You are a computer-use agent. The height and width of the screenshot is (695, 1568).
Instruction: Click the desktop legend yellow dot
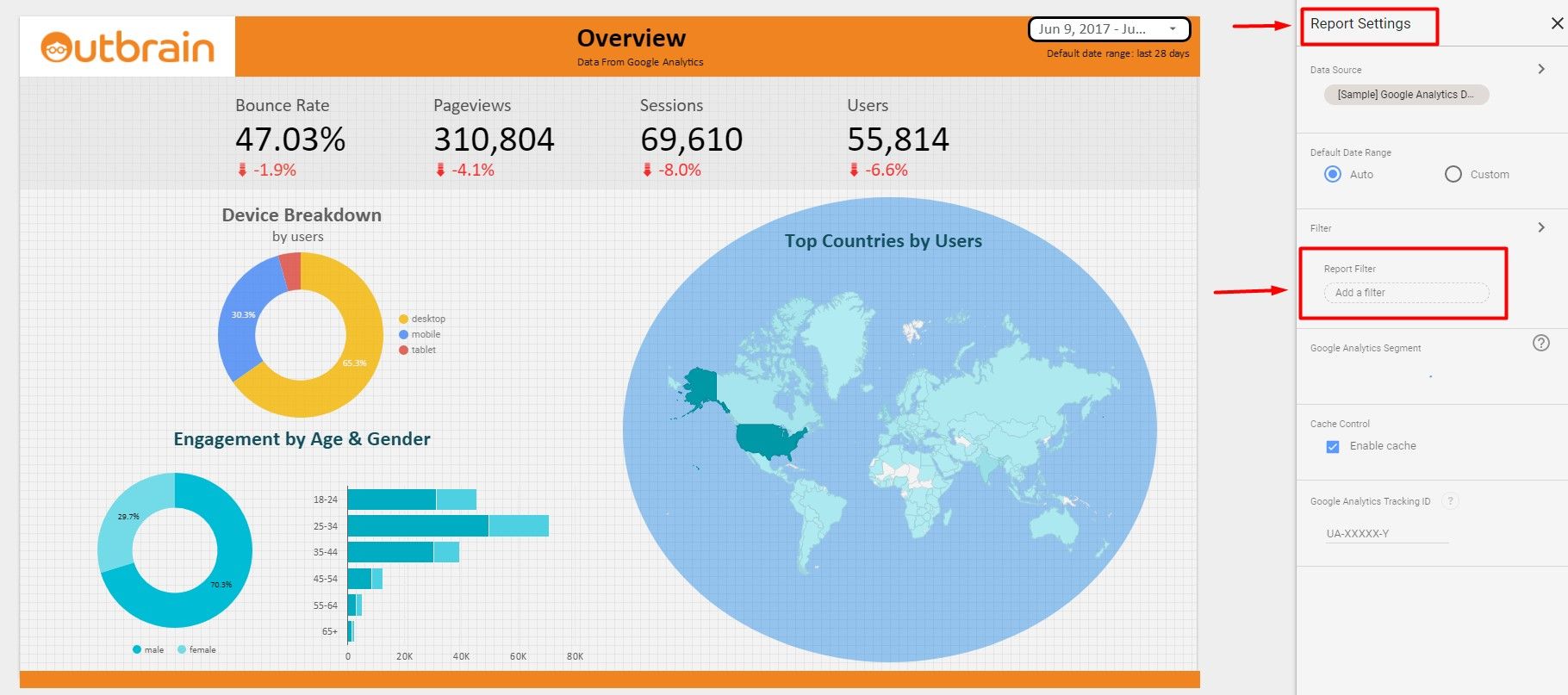coord(403,320)
